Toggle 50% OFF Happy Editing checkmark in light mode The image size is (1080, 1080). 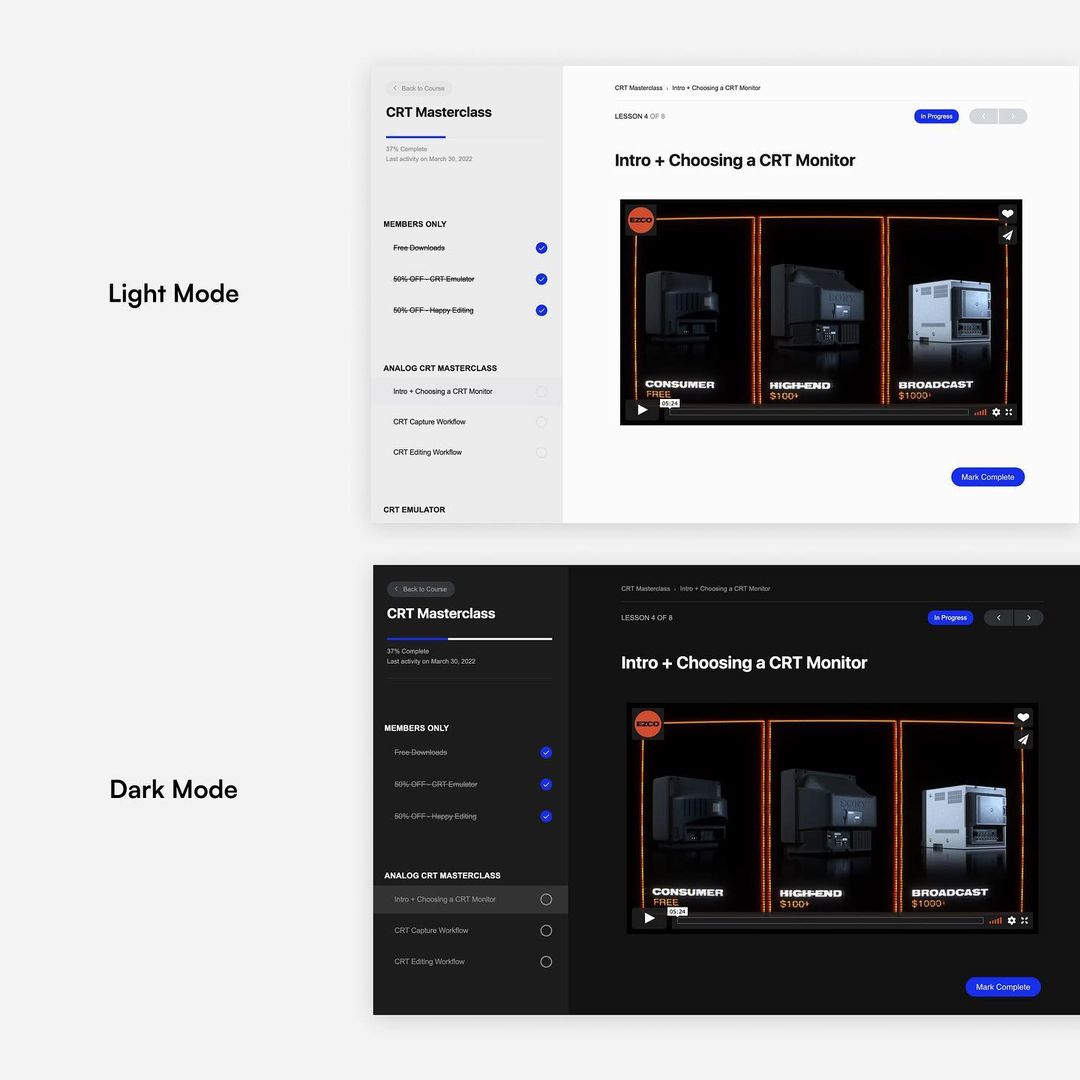(x=541, y=311)
